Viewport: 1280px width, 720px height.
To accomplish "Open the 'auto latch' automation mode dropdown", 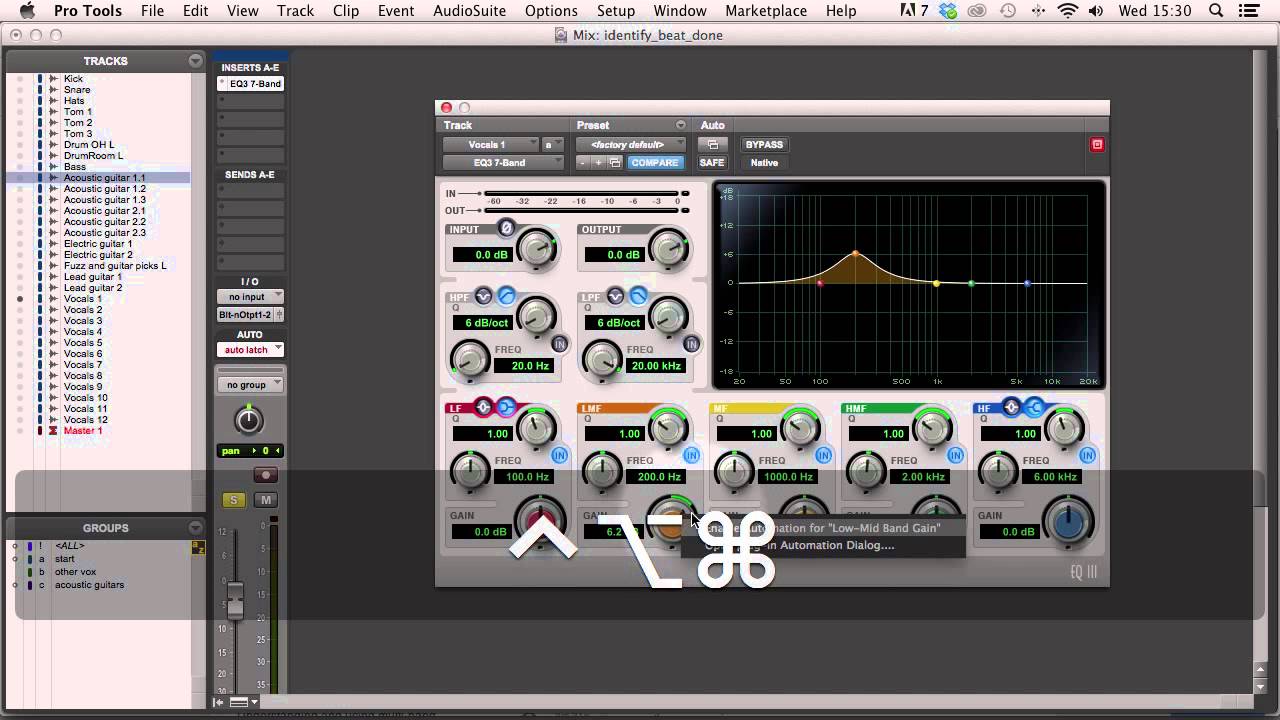I will (x=250, y=350).
